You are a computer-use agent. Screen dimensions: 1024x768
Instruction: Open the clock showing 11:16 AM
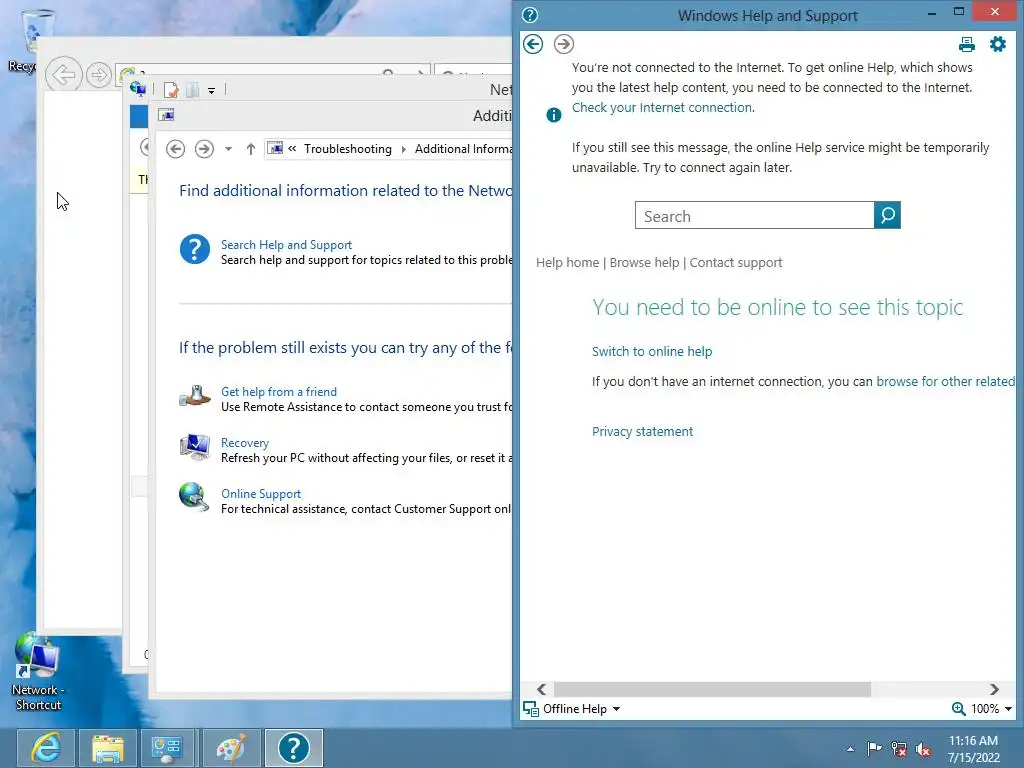point(973,749)
